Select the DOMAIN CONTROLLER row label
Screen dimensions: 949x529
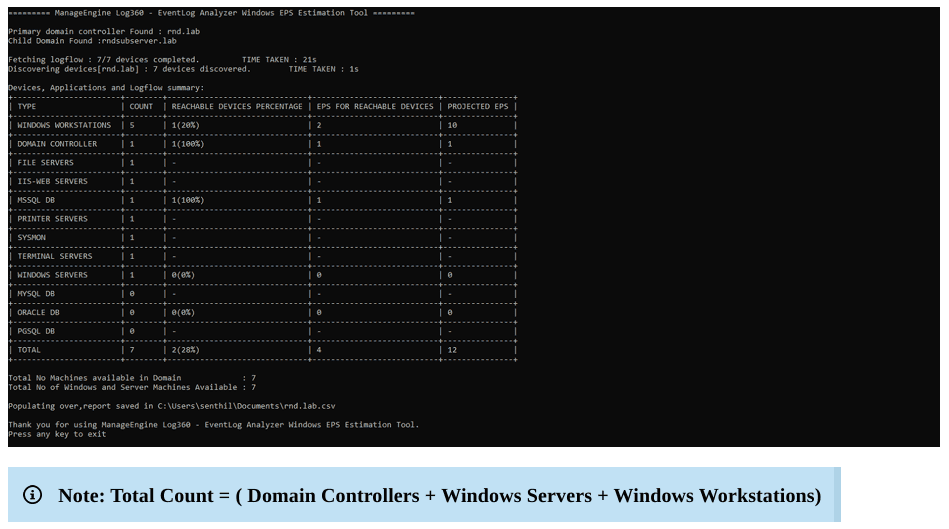coord(57,144)
